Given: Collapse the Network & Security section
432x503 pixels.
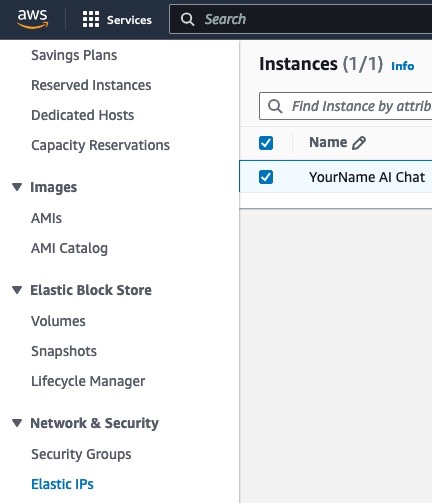Looking at the screenshot, I should [x=17, y=423].
